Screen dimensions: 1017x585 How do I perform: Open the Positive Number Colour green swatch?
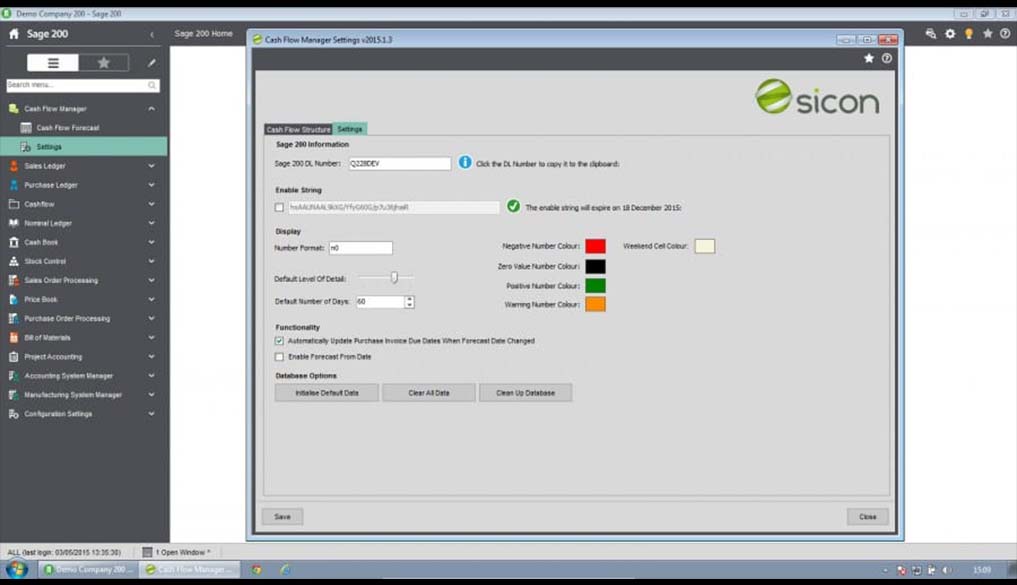click(595, 286)
